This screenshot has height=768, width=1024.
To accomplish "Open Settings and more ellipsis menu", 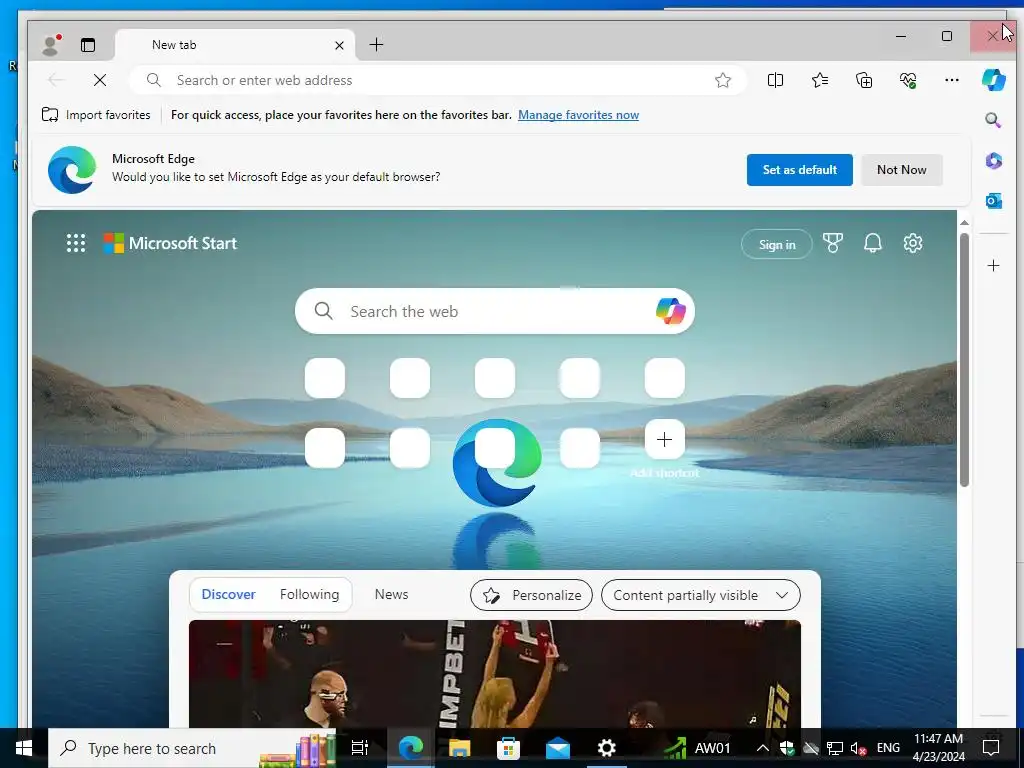I will 952,80.
